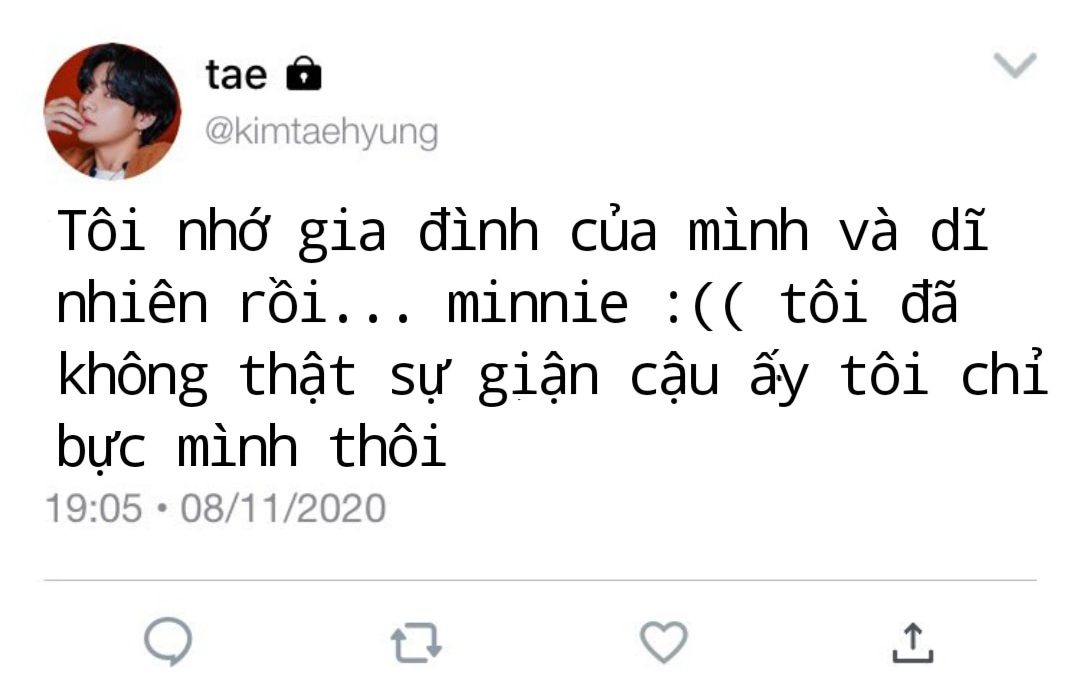The width and height of the screenshot is (1080, 691).
Task: Click the text nhiên rồi... in the tweet
Action: (234, 303)
